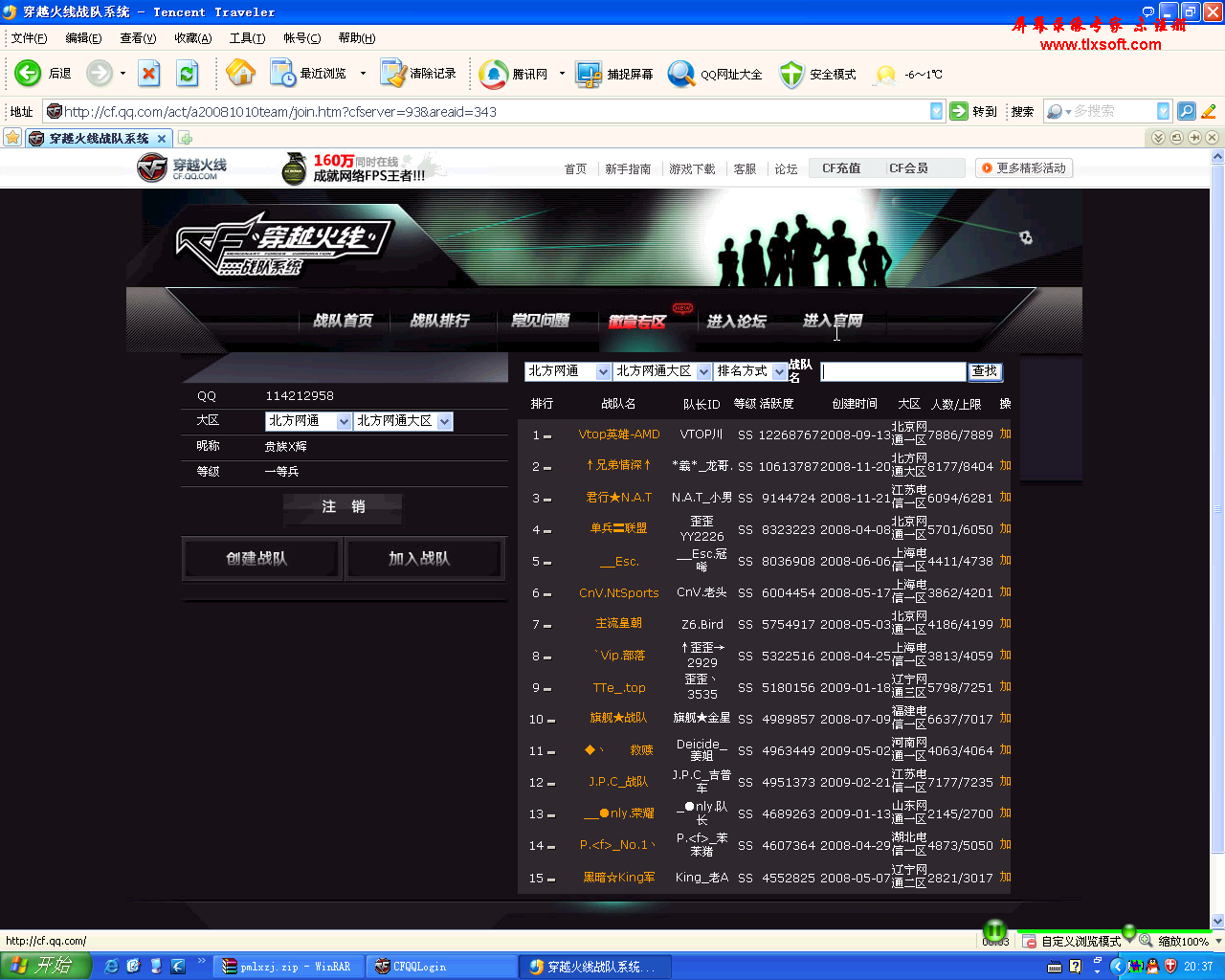Close the 穿越火线战队系统 tab with its x
The height and width of the screenshot is (980, 1225).
point(162,139)
